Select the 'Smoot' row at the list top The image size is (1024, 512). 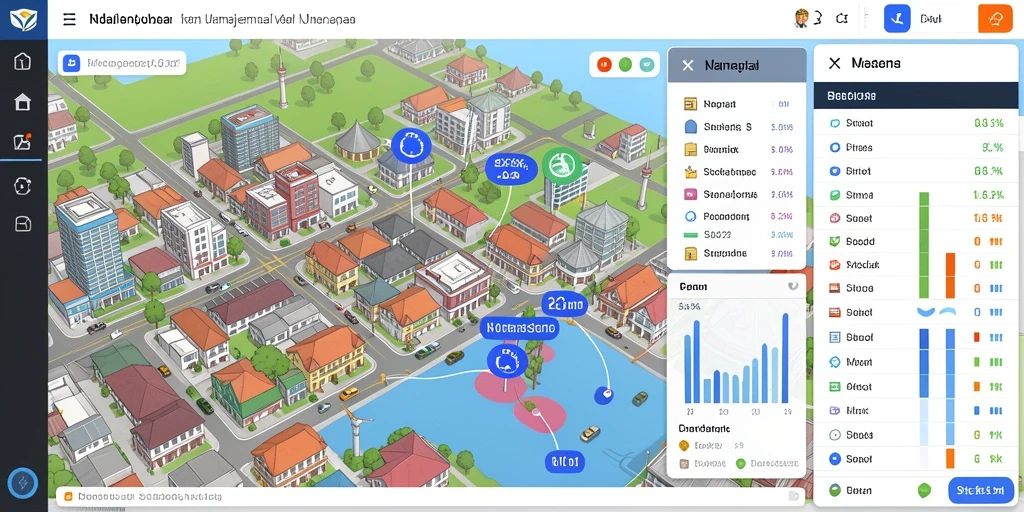[x=916, y=123]
